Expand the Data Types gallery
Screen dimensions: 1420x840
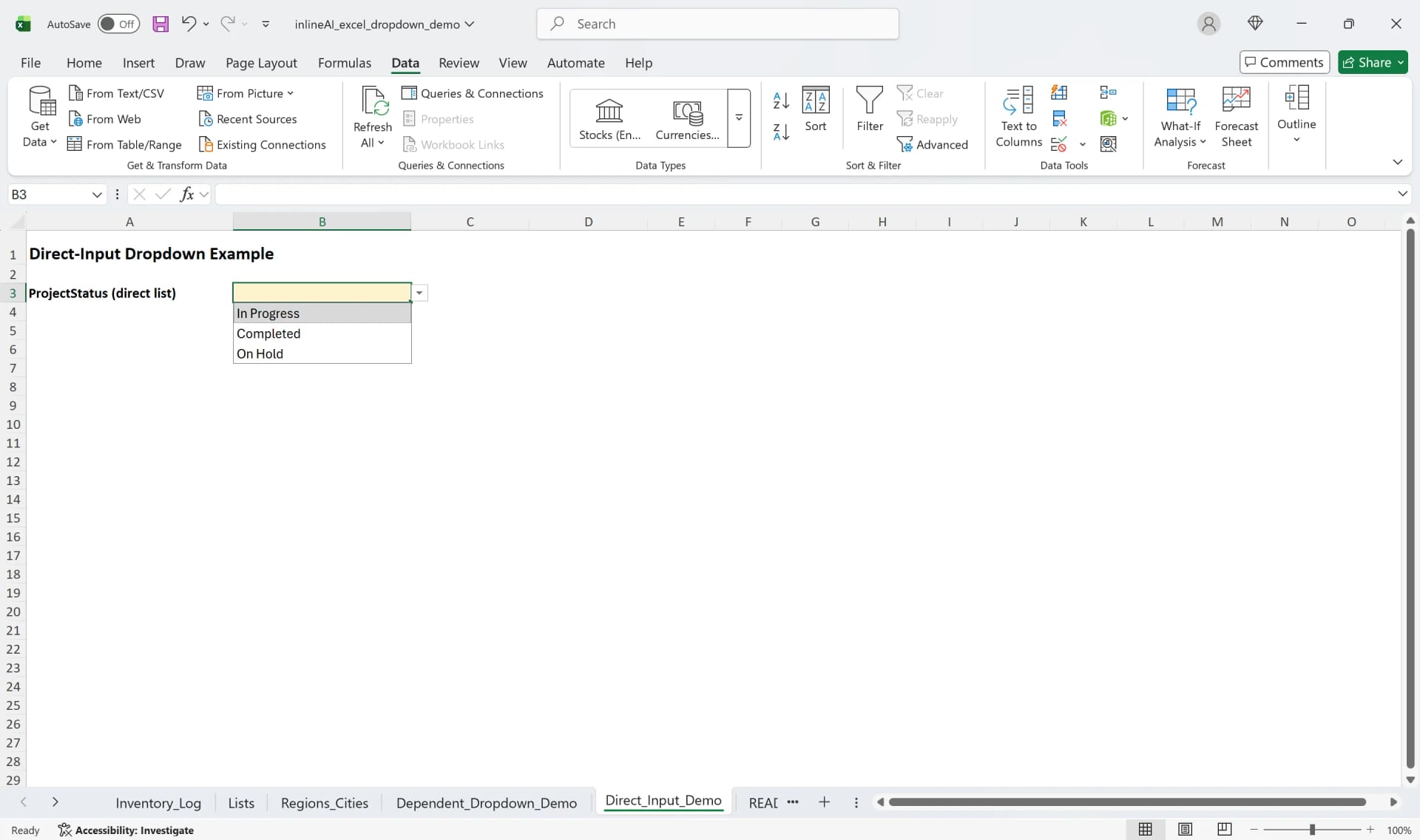(x=739, y=118)
